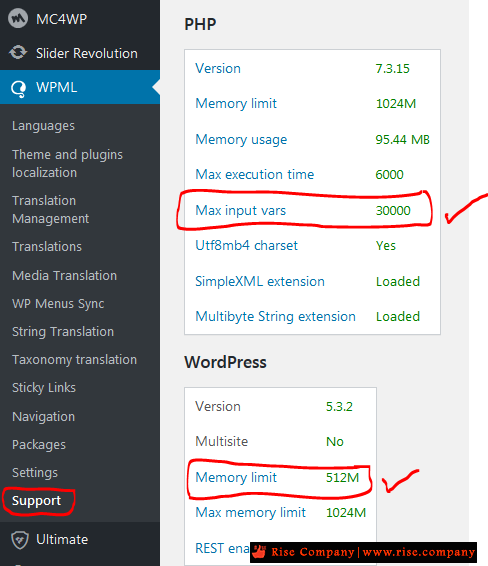488x566 pixels.
Task: Select Media Translation in sidebar
Action: click(64, 275)
